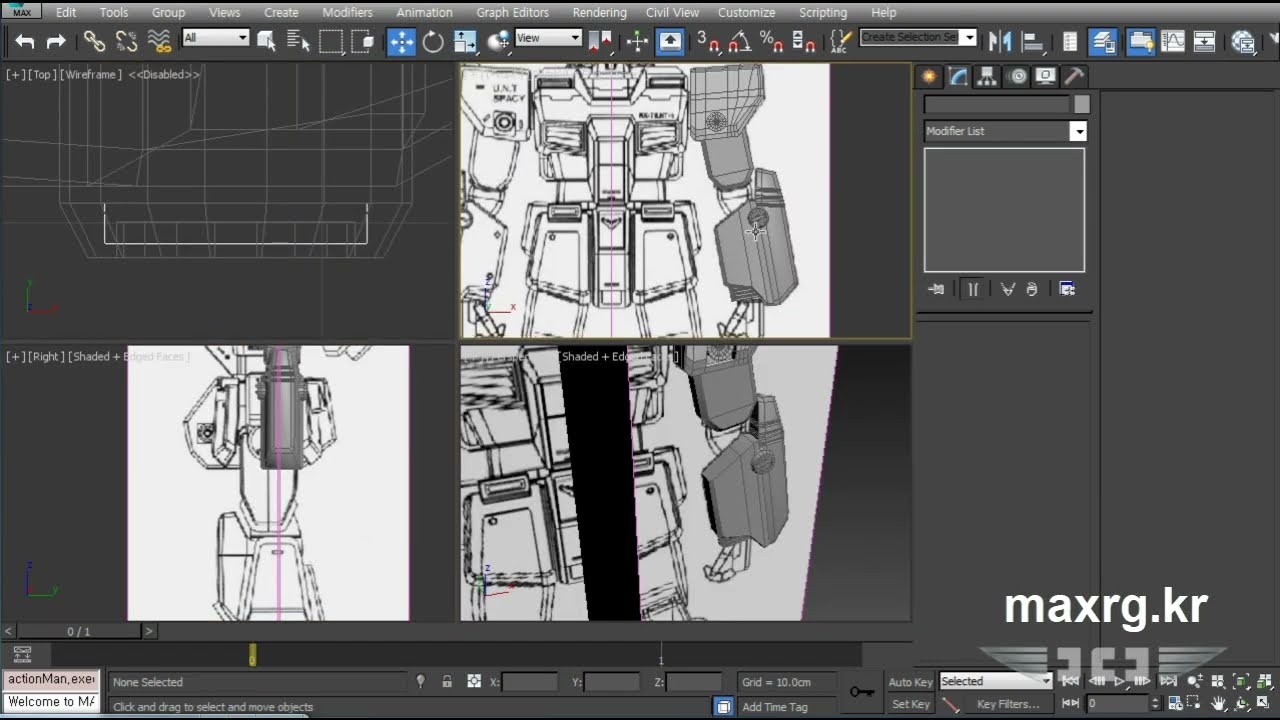Open Select by Name list icon
Screen dimensions: 1280x720
(298, 41)
